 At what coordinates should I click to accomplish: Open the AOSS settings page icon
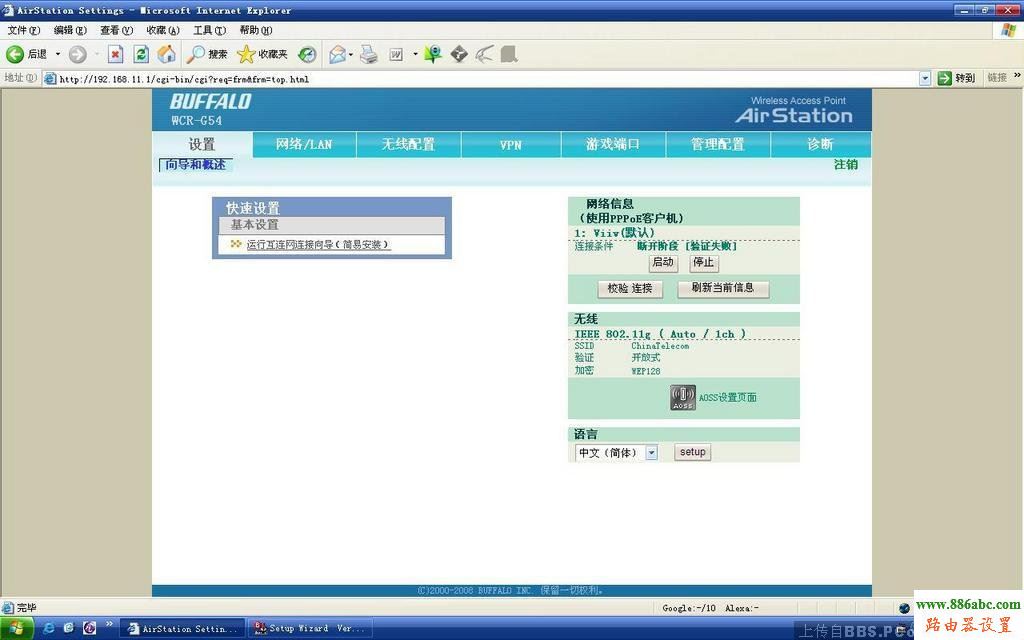[x=683, y=398]
